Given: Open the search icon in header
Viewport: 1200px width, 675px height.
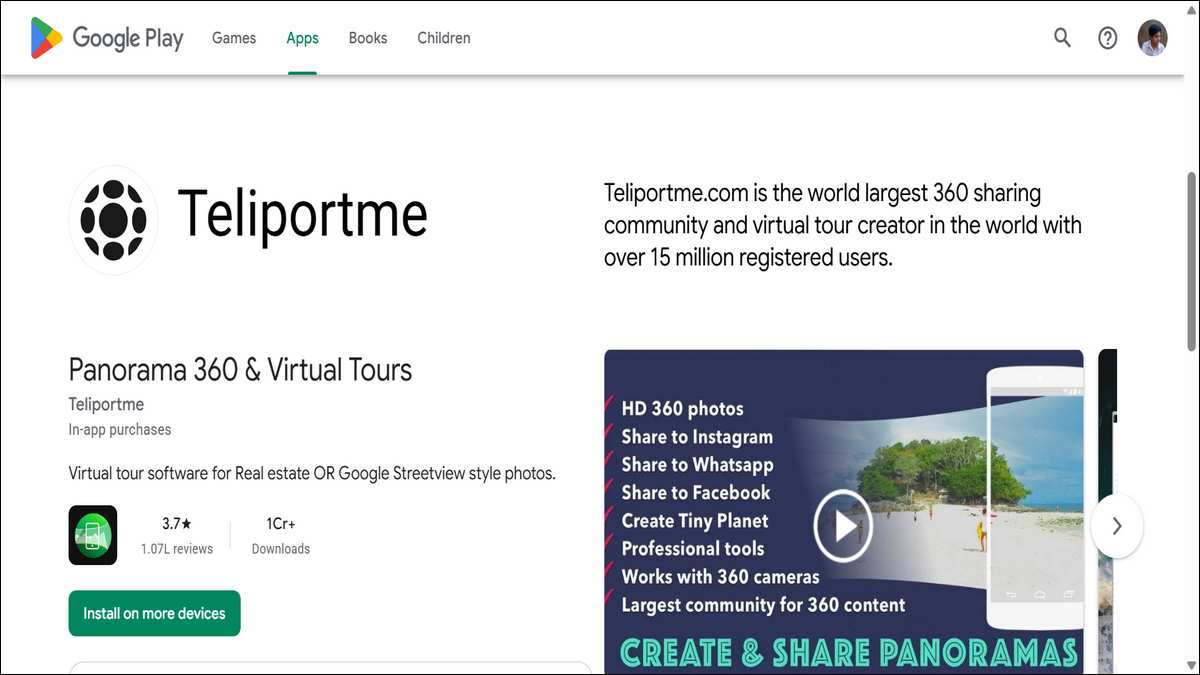Looking at the screenshot, I should pos(1062,38).
